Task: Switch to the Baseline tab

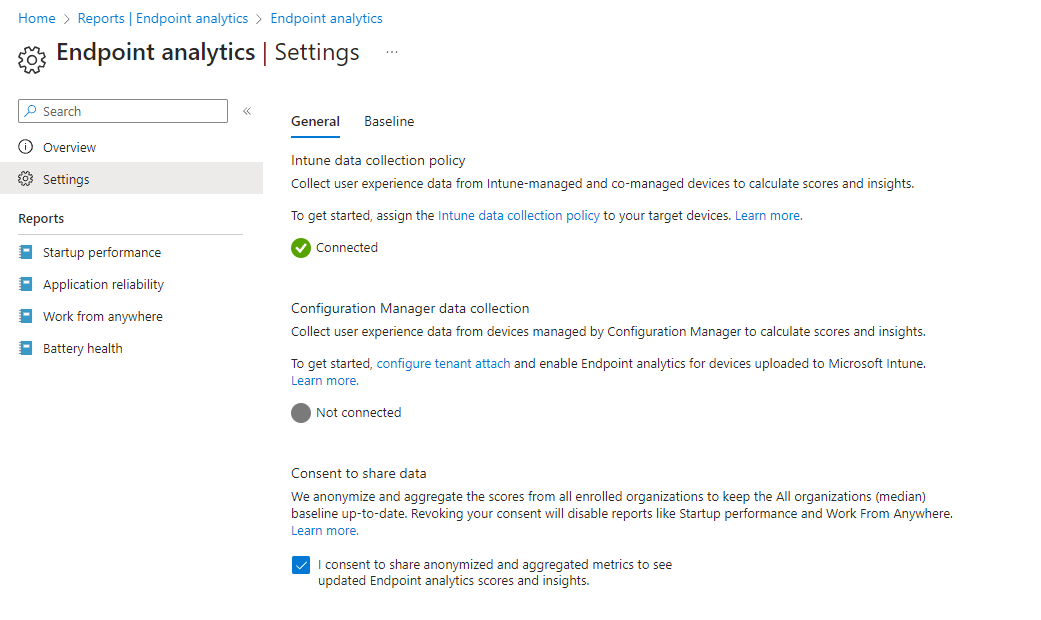Action: 389,122
